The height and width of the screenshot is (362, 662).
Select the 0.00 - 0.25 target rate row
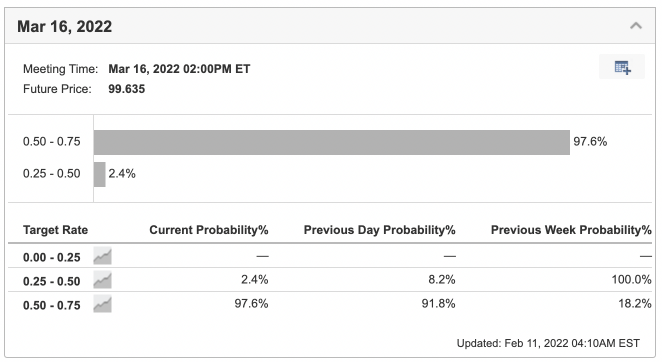pyautogui.click(x=330, y=256)
